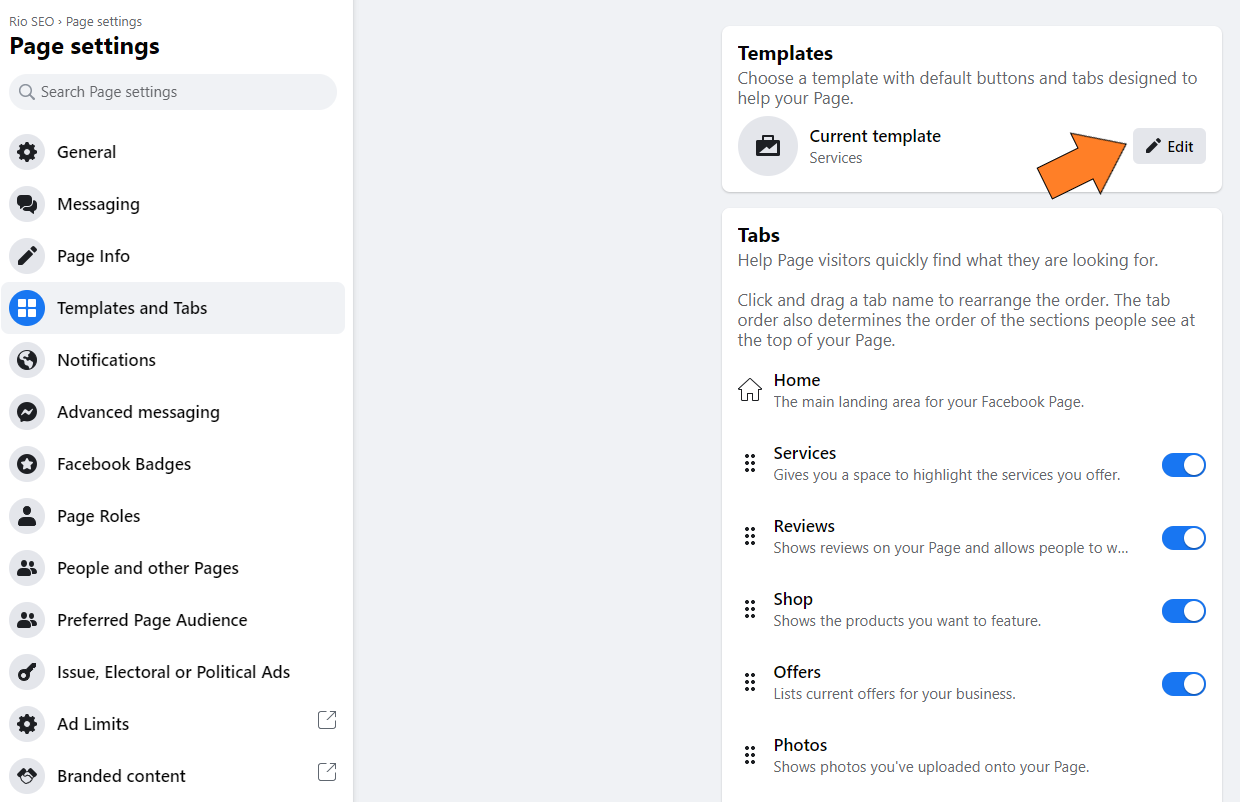Image resolution: width=1240 pixels, height=802 pixels.
Task: Click the Search Page settings field
Action: tap(172, 92)
